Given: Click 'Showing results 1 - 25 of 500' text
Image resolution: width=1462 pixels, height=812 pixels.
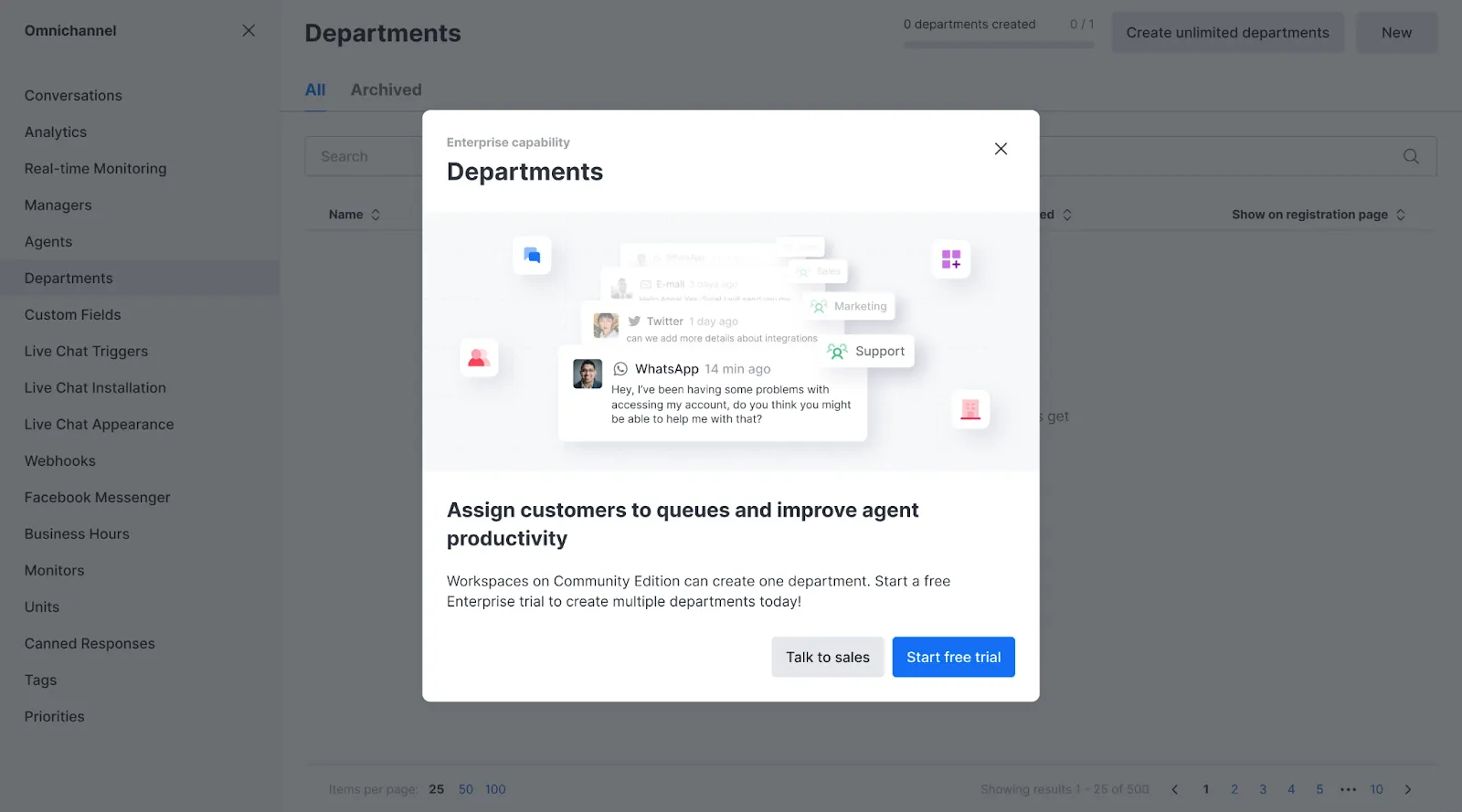Looking at the screenshot, I should (x=1065, y=789).
